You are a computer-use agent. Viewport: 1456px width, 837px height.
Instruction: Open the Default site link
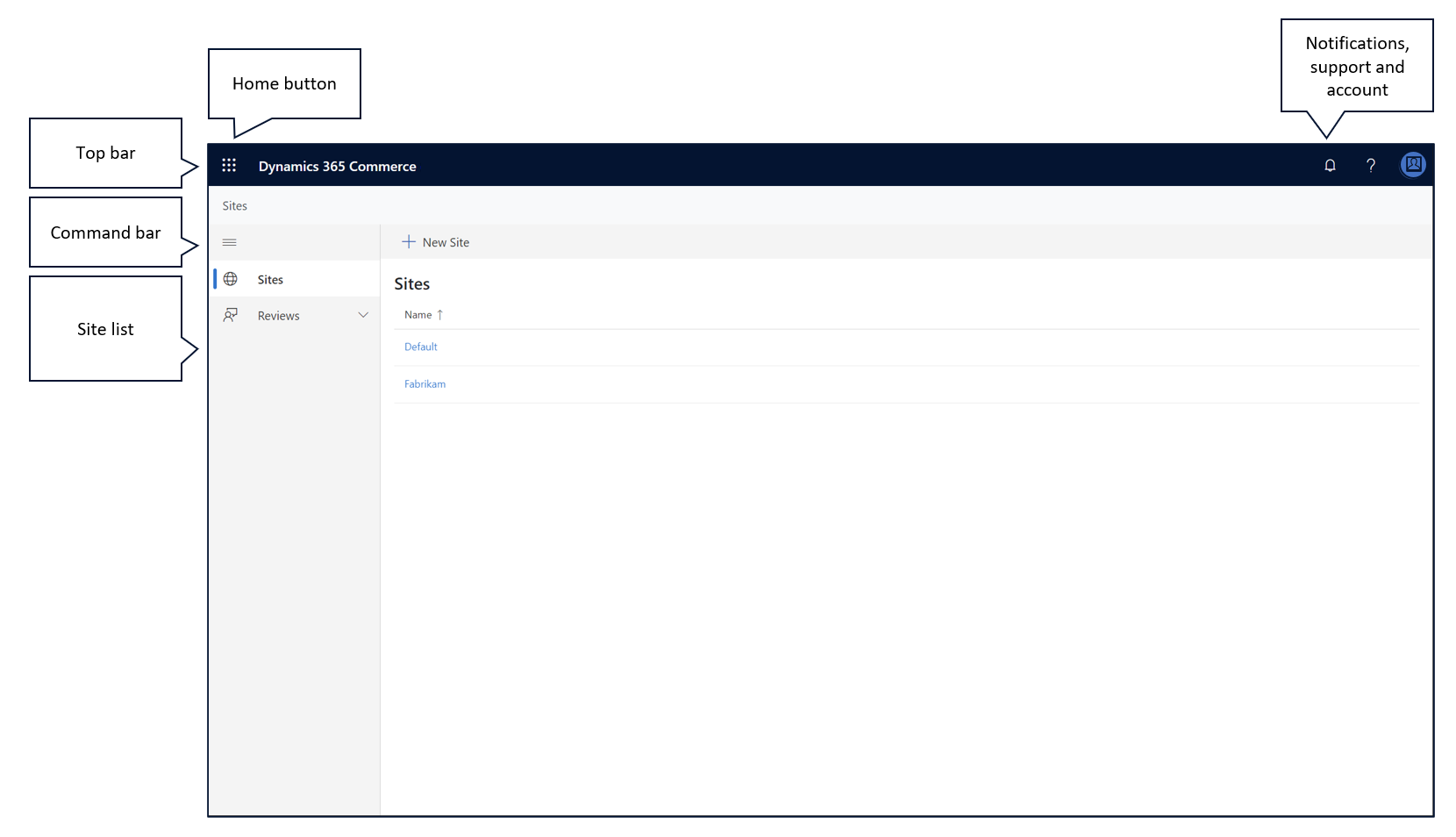coord(420,347)
